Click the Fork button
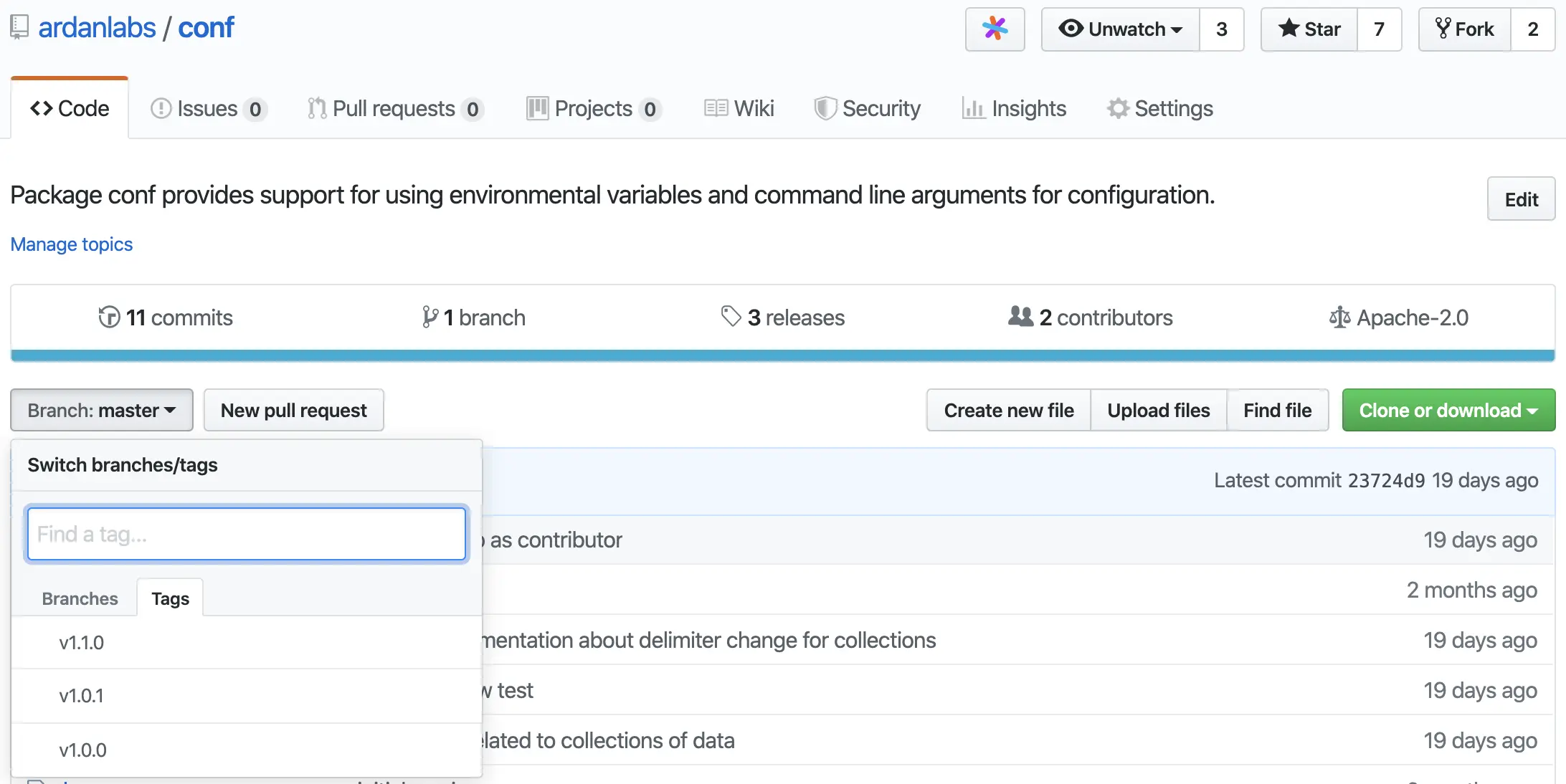Screen dimensions: 1566x784 [1465, 29]
